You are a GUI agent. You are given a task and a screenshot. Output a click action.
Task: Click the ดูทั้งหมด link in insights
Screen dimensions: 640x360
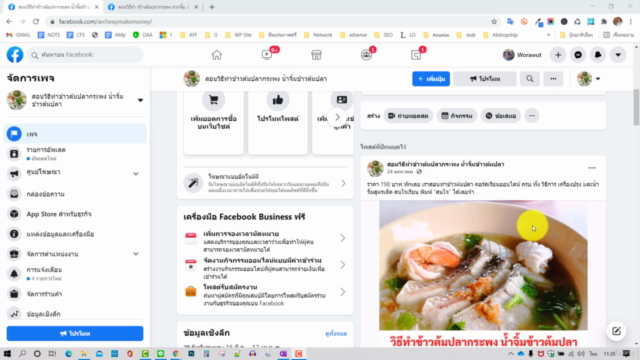pos(336,333)
